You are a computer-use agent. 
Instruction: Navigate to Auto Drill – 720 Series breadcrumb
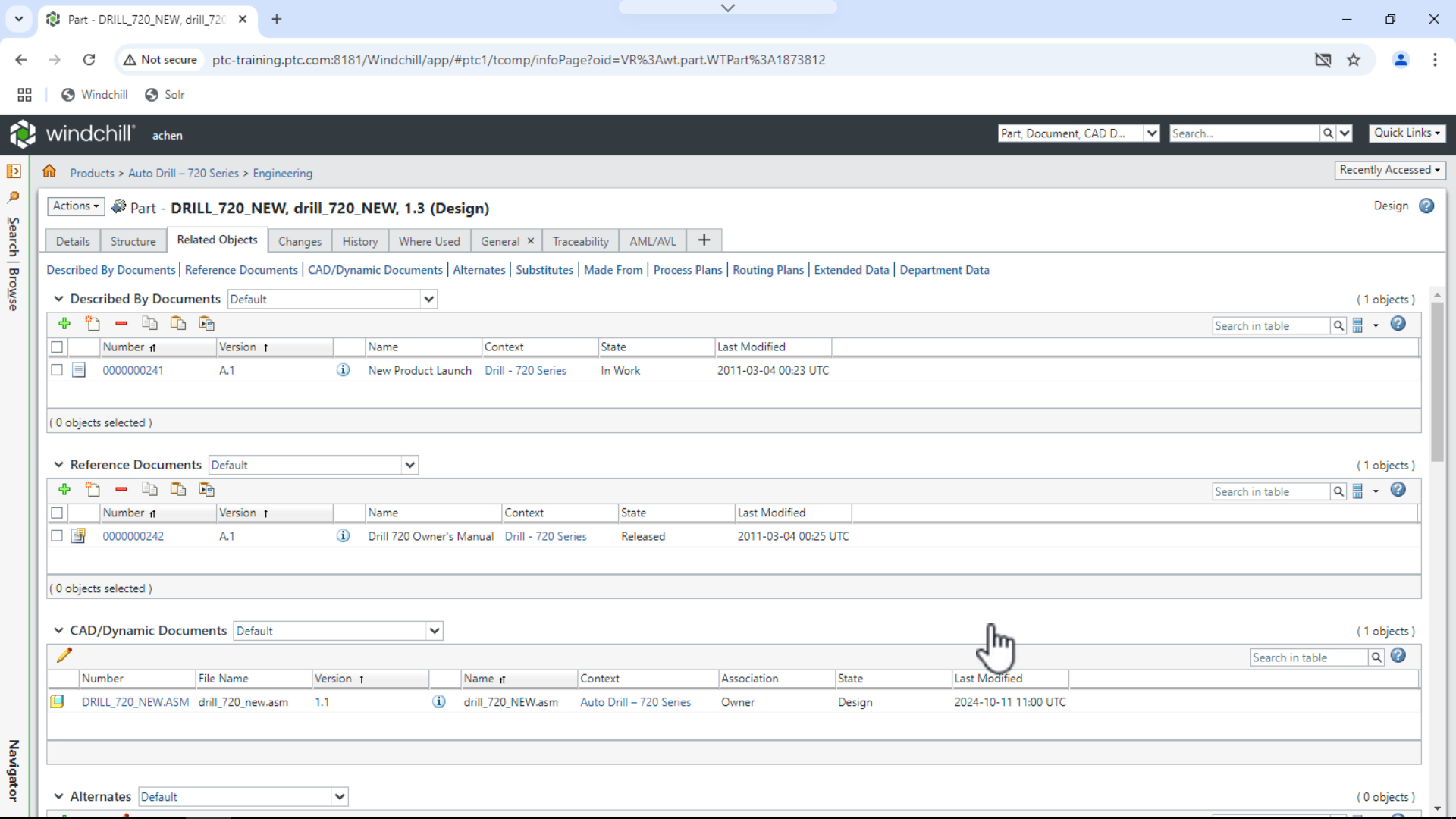pyautogui.click(x=183, y=173)
